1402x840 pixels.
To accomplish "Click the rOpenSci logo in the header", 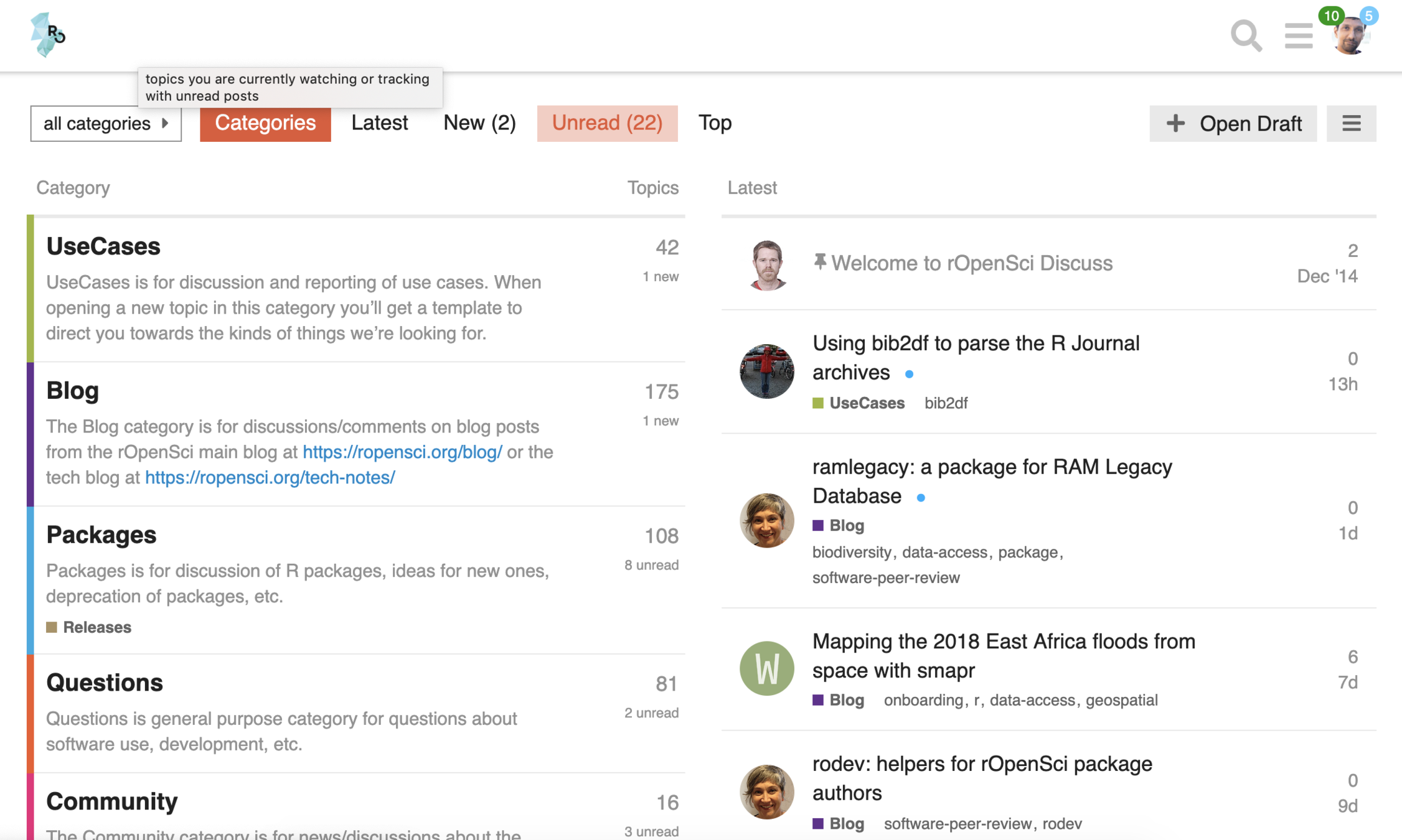I will (48, 35).
